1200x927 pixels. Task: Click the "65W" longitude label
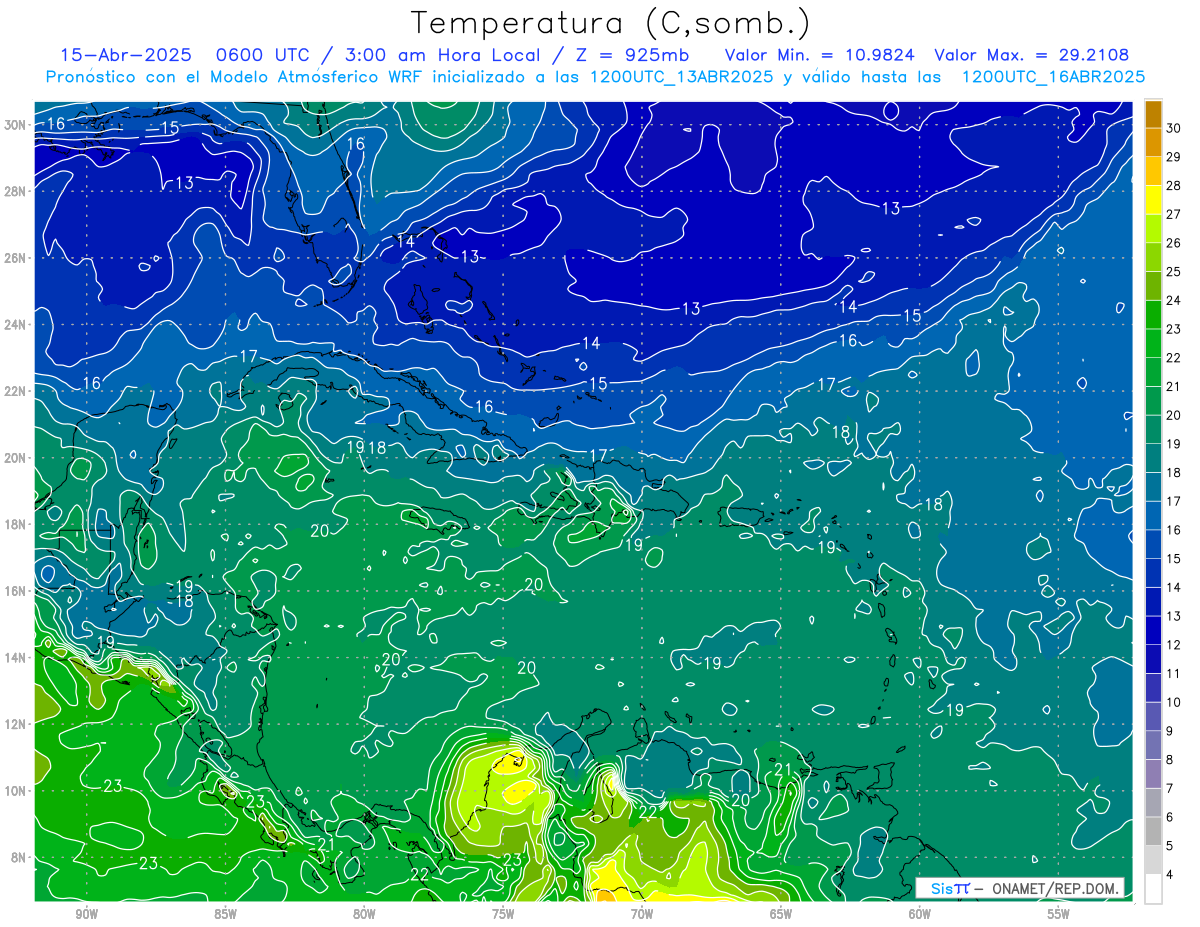point(781,914)
